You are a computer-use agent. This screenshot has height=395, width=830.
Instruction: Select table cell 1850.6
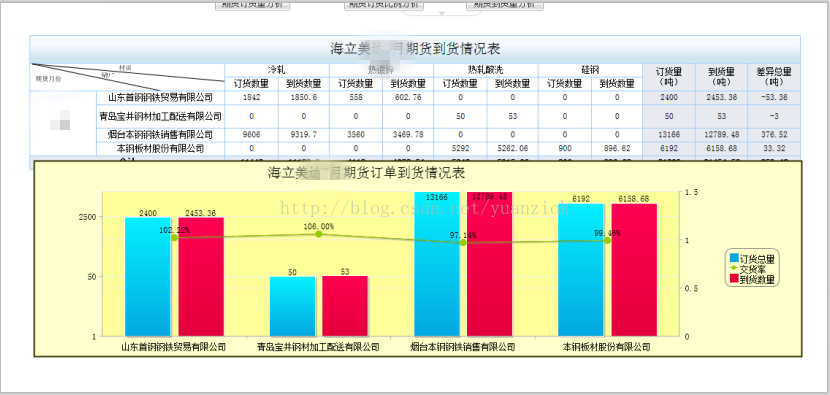pos(303,97)
